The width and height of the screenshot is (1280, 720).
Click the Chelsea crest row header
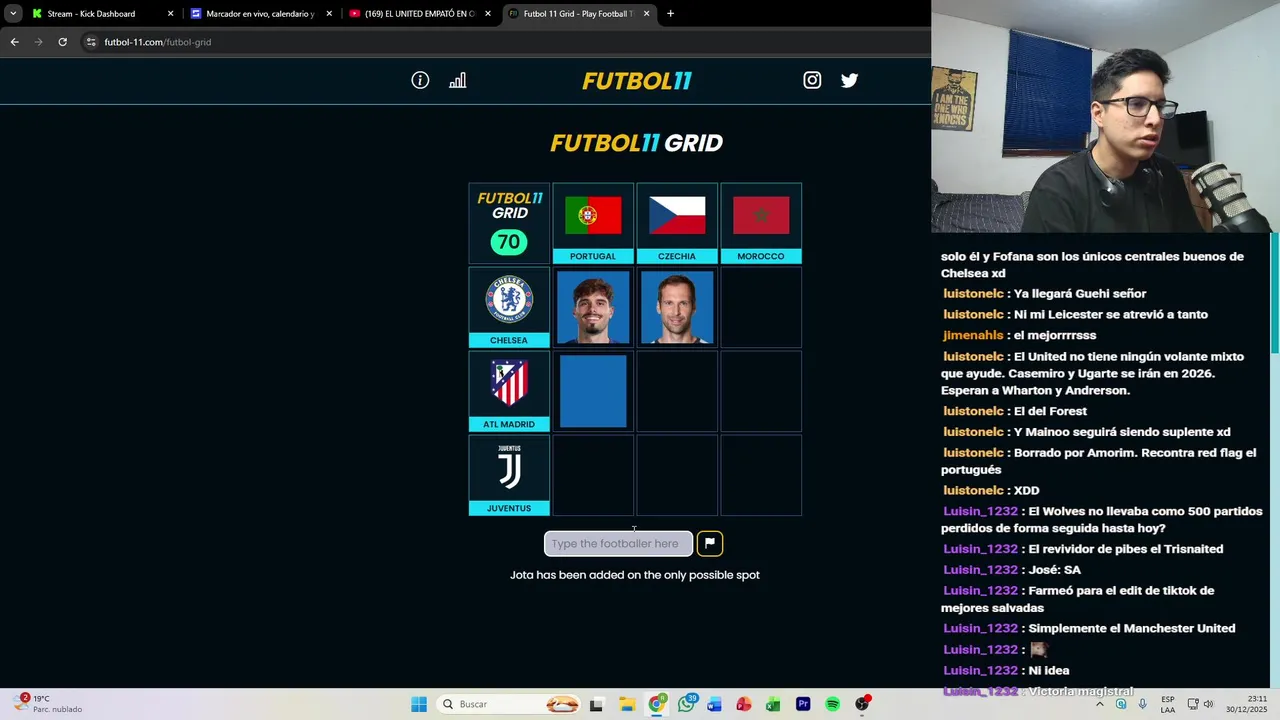(x=509, y=307)
